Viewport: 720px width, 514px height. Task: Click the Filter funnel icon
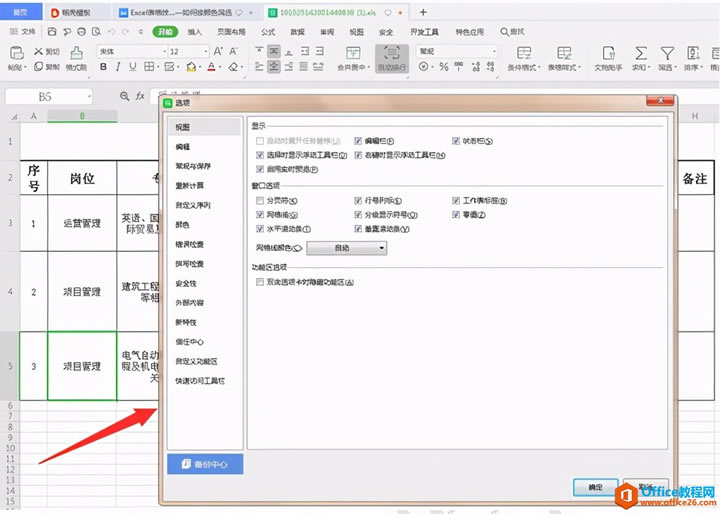pyautogui.click(x=667, y=53)
